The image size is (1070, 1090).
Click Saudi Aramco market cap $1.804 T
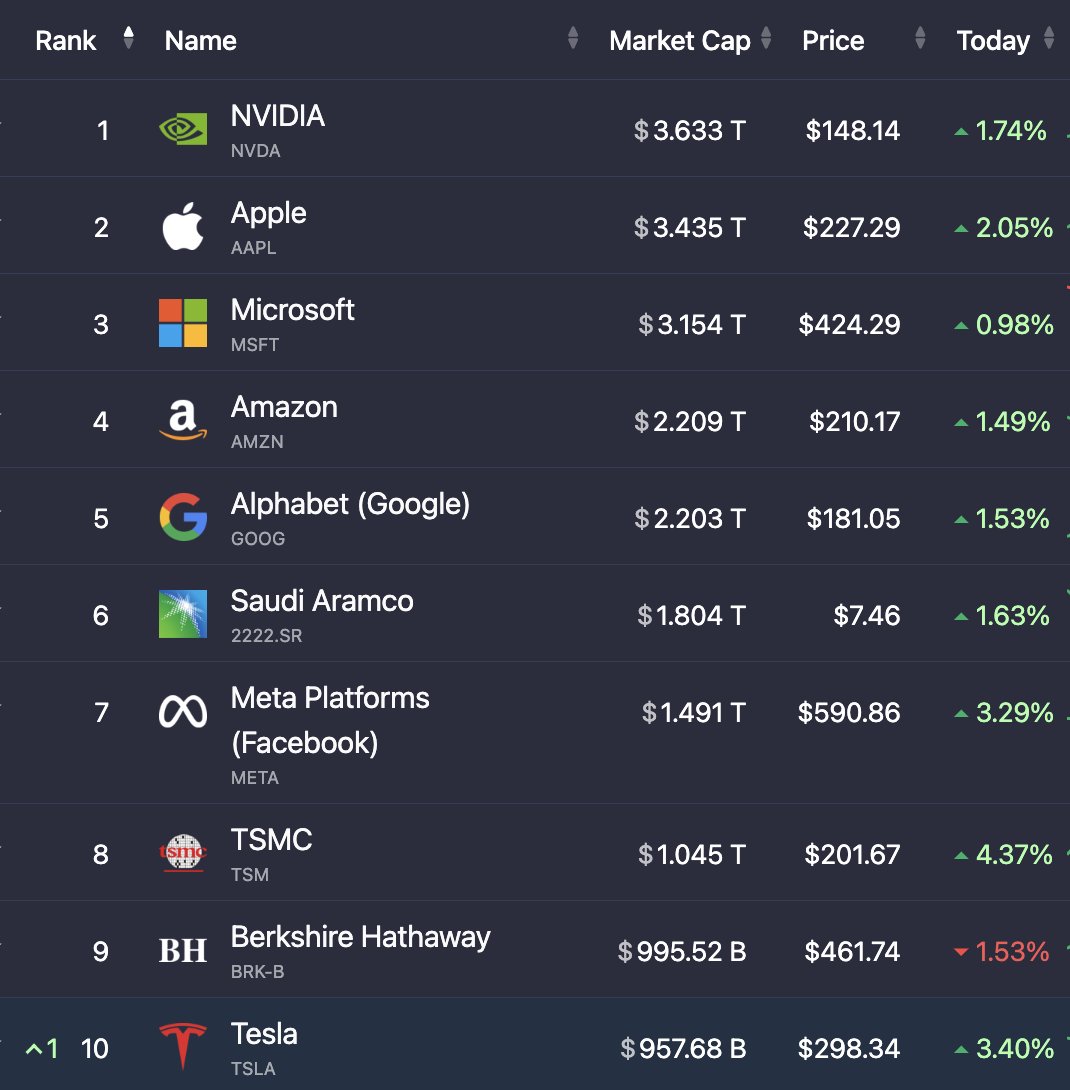pos(692,615)
